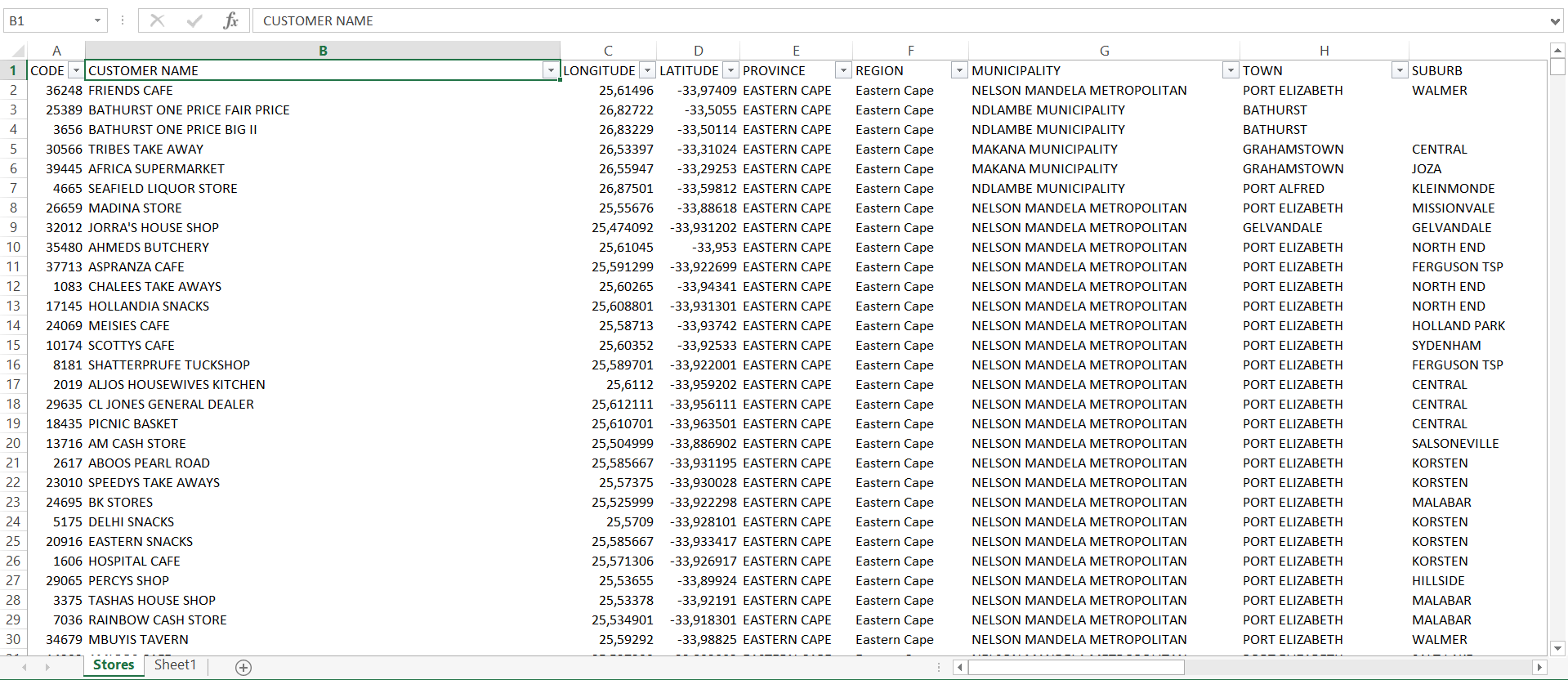Expand the formula bar chevron
Screen dimensions: 1568x680
point(1555,20)
